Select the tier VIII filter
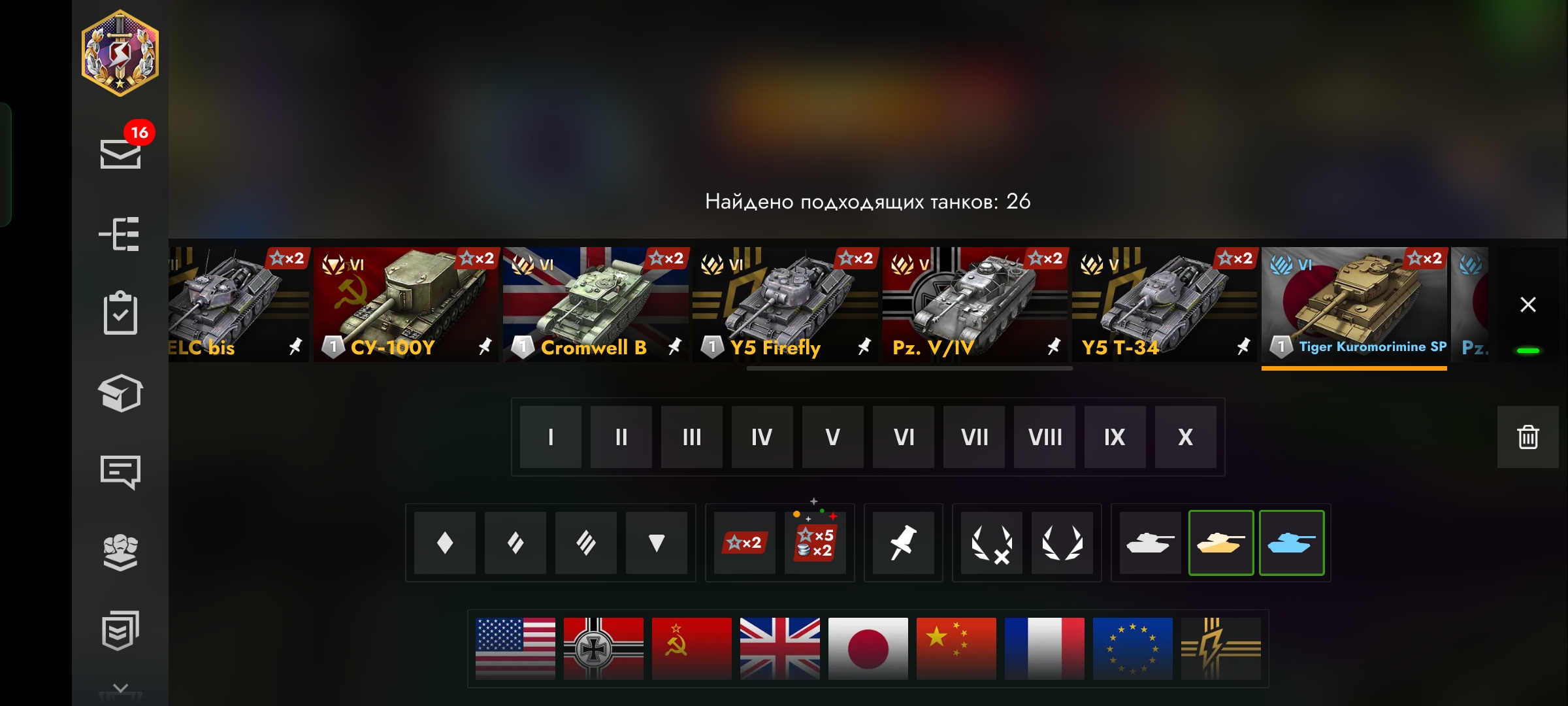This screenshot has height=706, width=1568. [x=1045, y=437]
